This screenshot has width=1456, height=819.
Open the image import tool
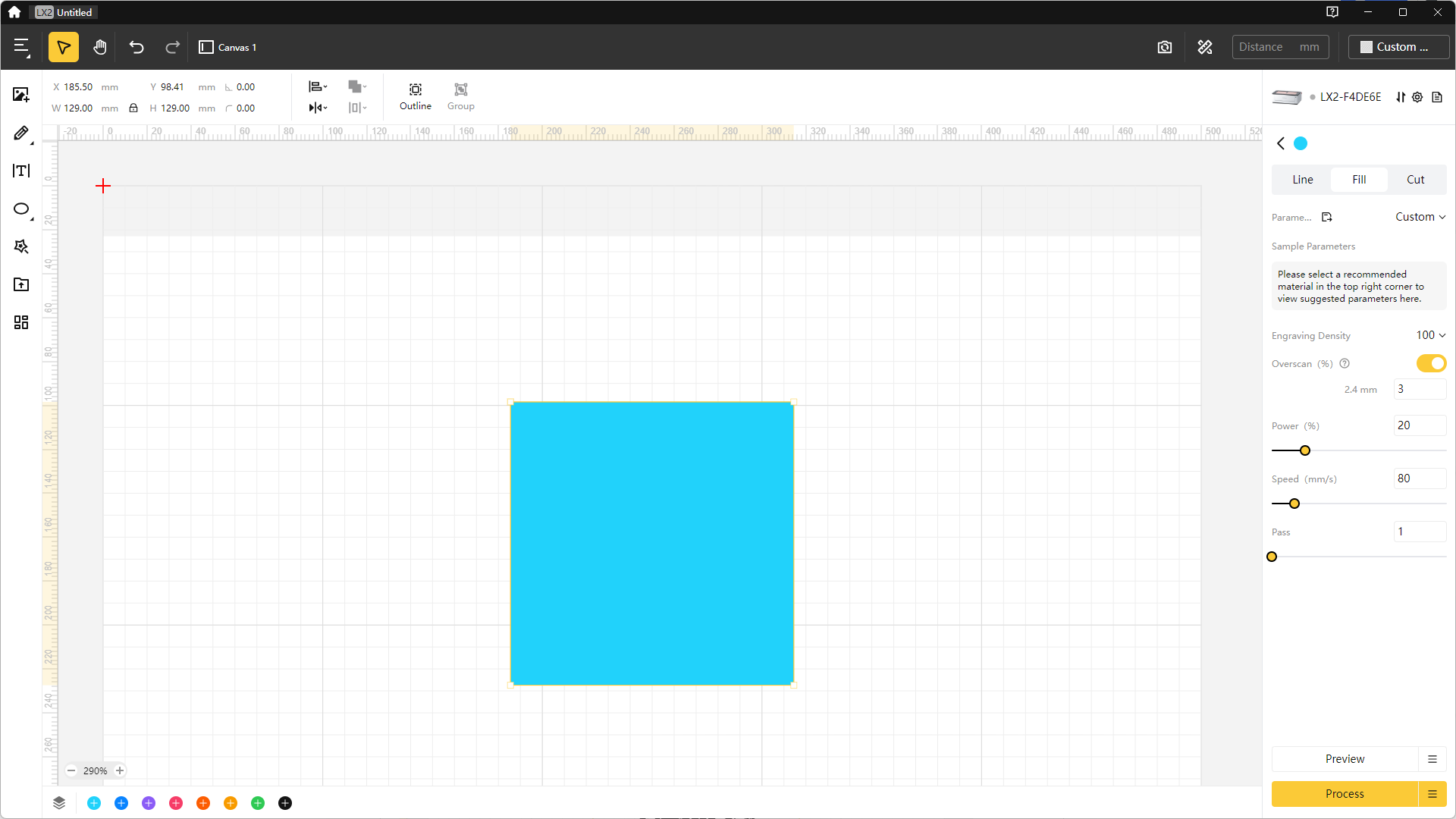click(21, 95)
